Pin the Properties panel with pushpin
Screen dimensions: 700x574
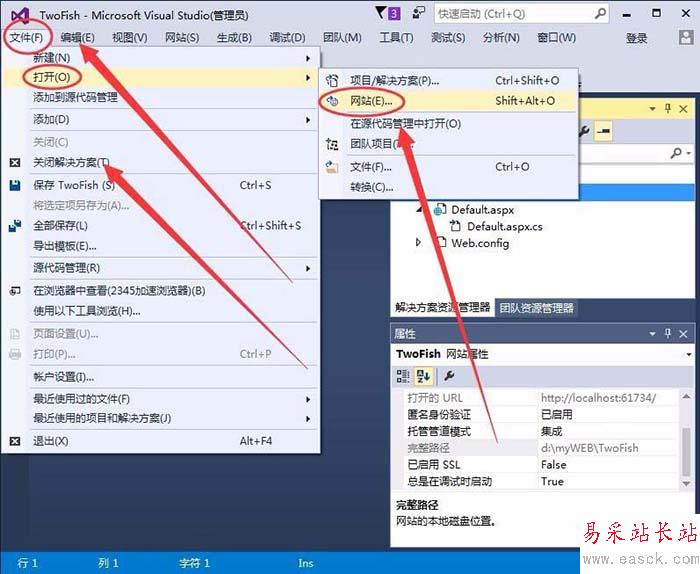tap(668, 333)
